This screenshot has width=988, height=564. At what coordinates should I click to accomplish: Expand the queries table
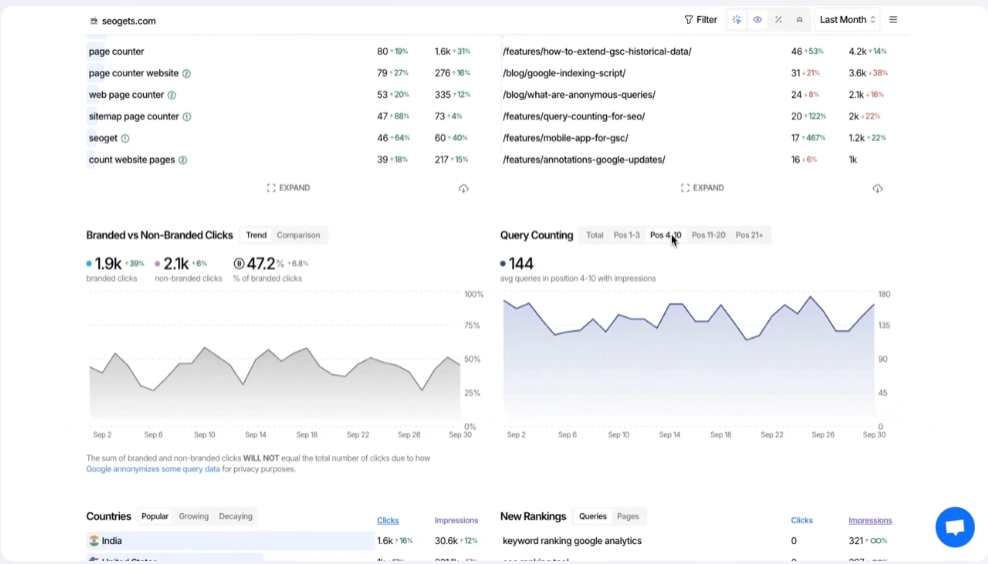tap(288, 188)
